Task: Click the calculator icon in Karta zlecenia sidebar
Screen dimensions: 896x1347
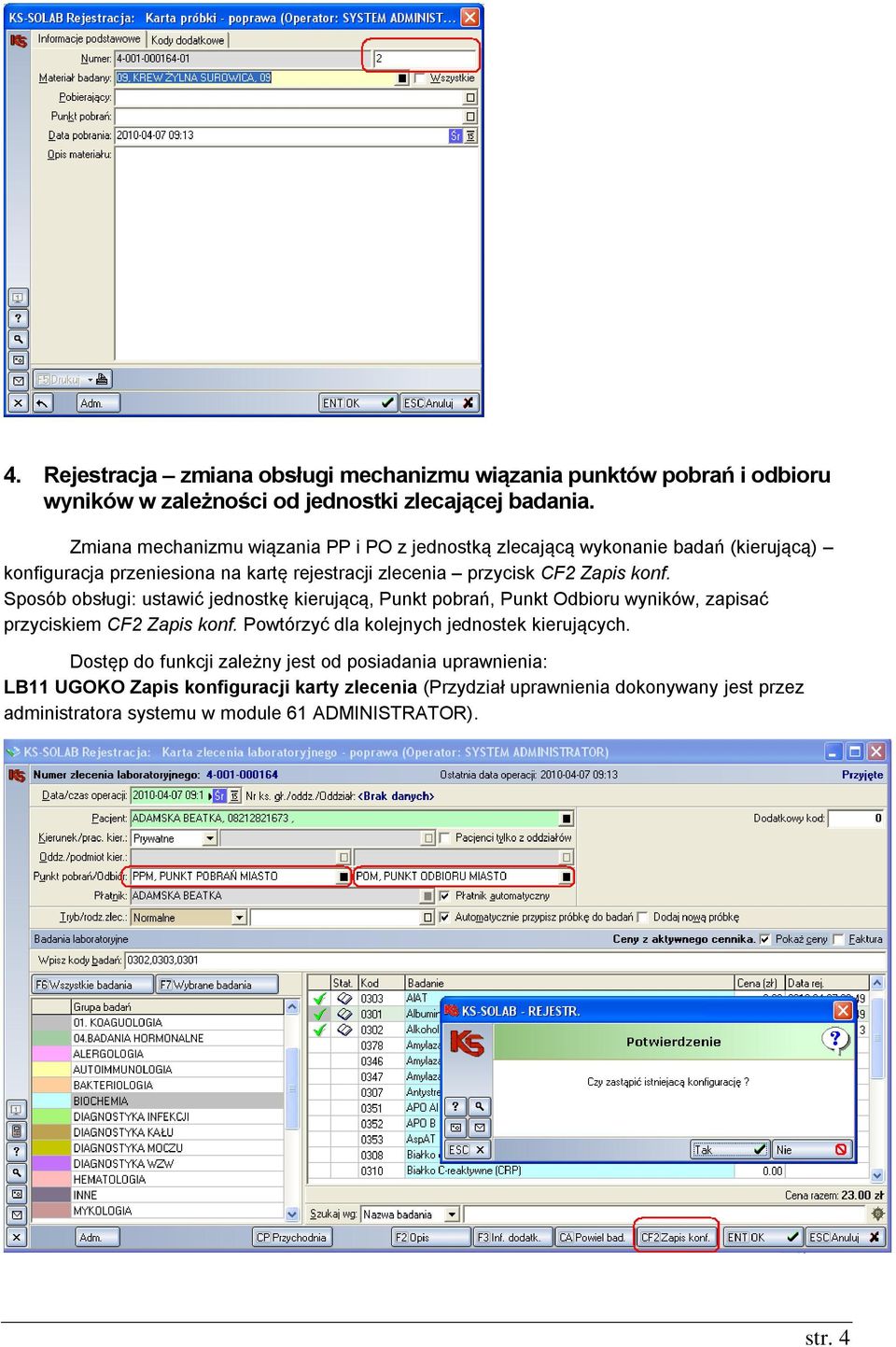Action: [x=16, y=1130]
